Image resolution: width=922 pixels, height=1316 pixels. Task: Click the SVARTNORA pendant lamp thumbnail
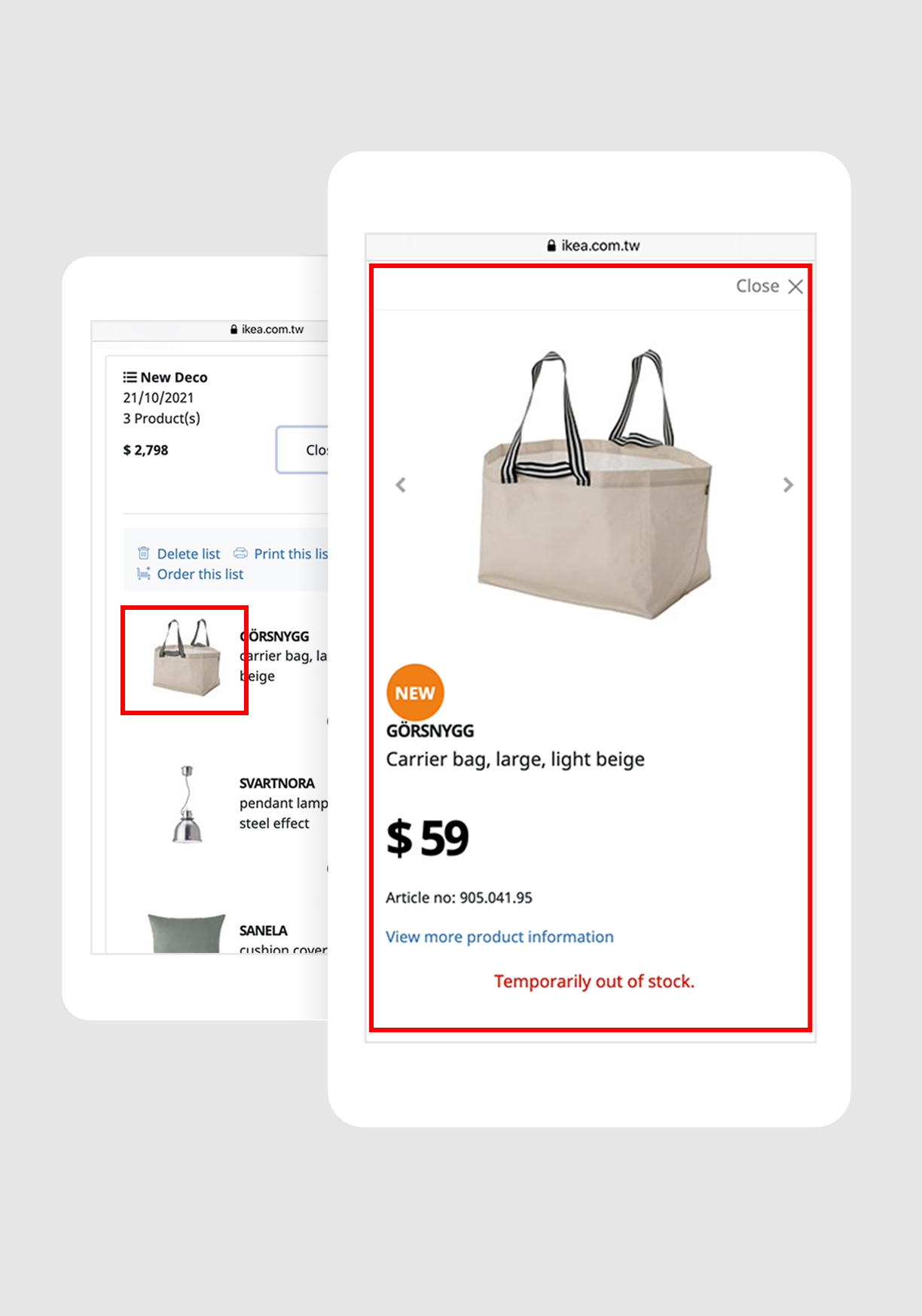pos(187,804)
